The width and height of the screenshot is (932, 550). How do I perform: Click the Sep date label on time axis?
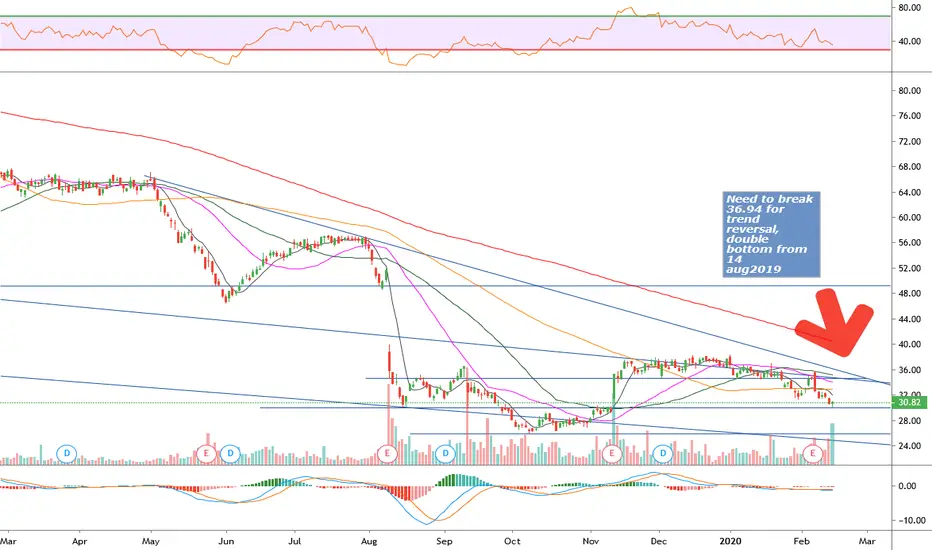click(445, 542)
